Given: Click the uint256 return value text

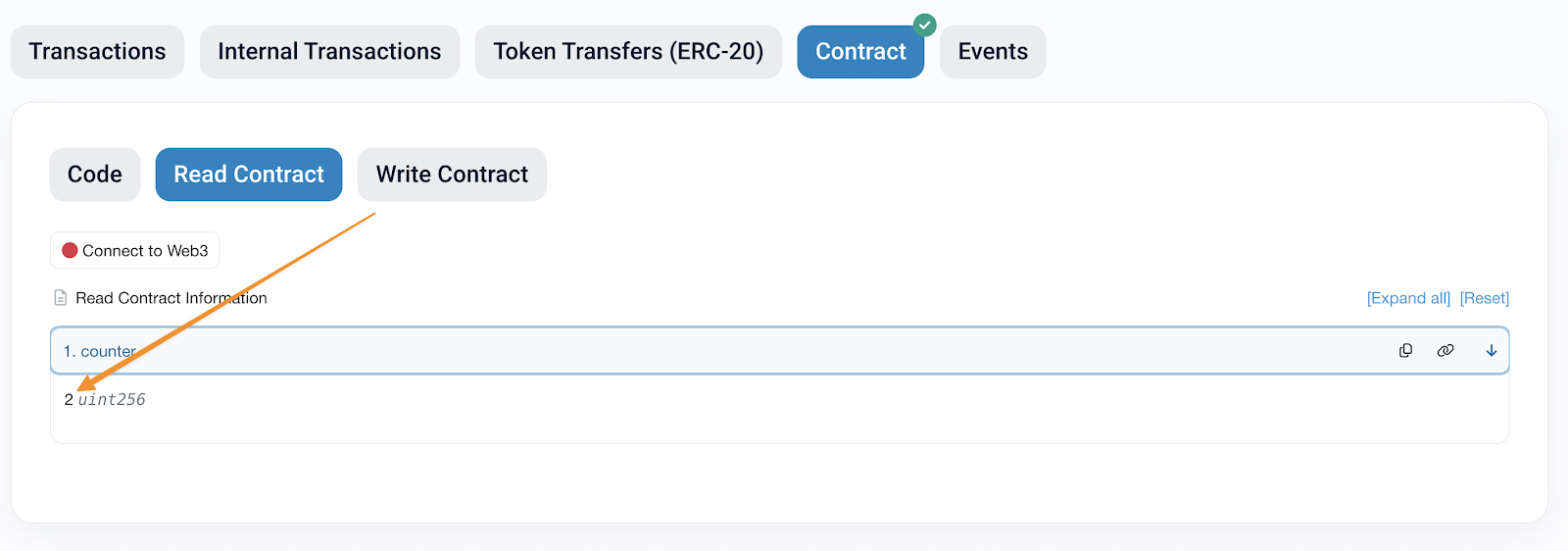Looking at the screenshot, I should pyautogui.click(x=112, y=400).
